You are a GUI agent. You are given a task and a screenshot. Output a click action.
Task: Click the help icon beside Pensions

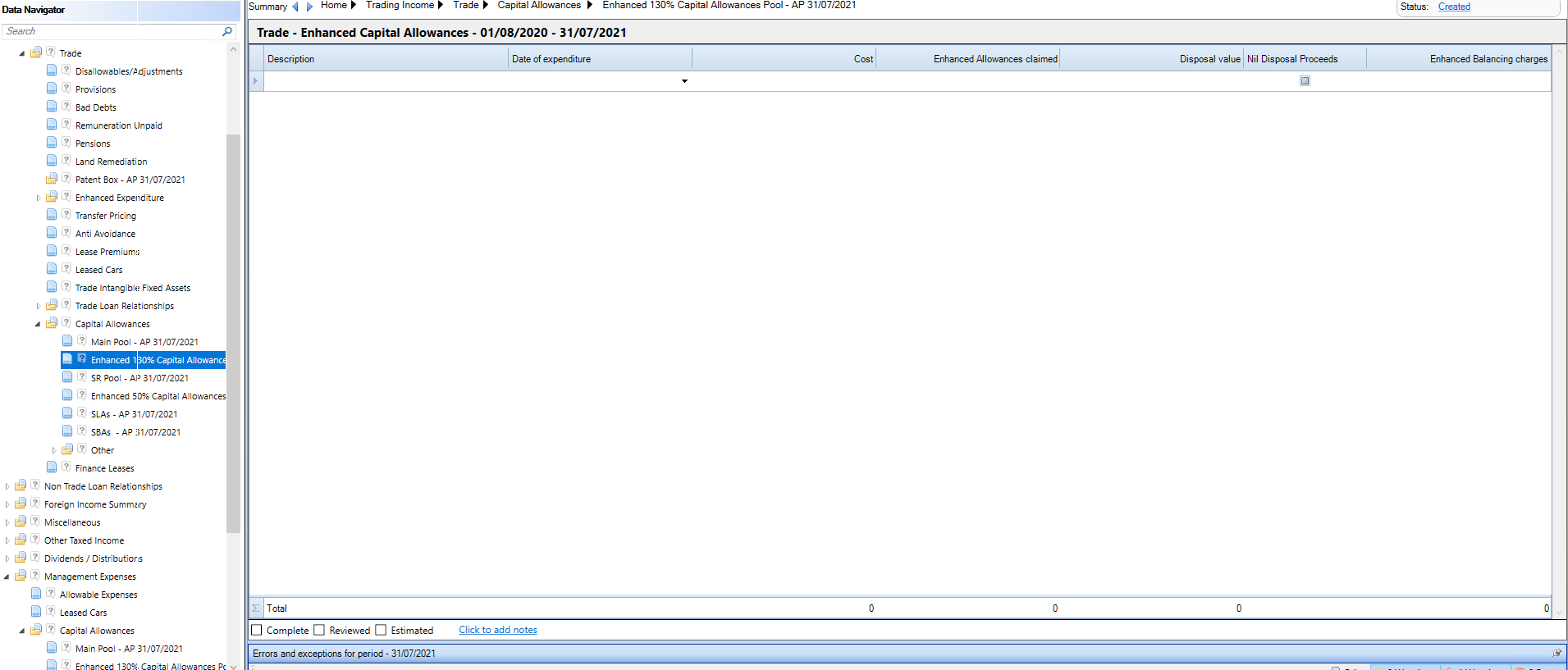(x=66, y=143)
